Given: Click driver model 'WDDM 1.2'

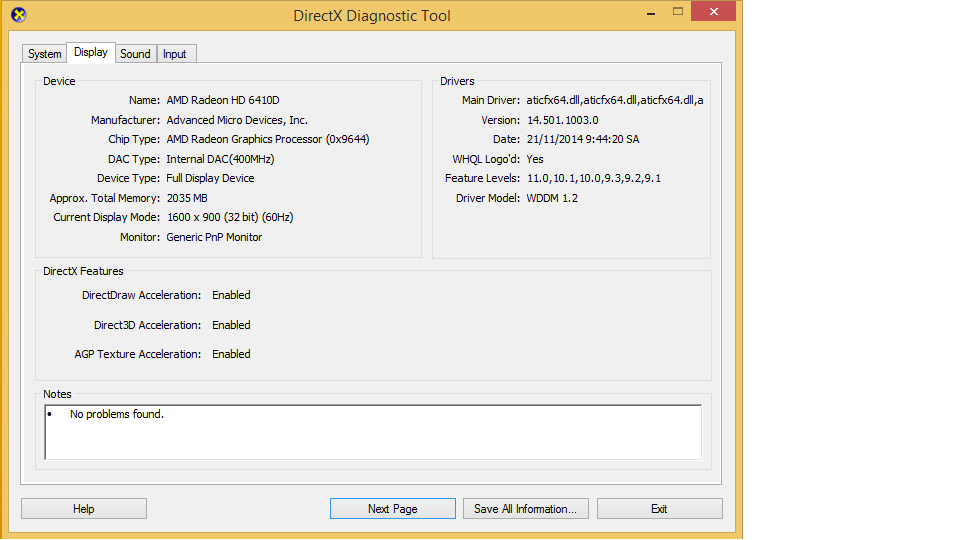Looking at the screenshot, I should [552, 198].
